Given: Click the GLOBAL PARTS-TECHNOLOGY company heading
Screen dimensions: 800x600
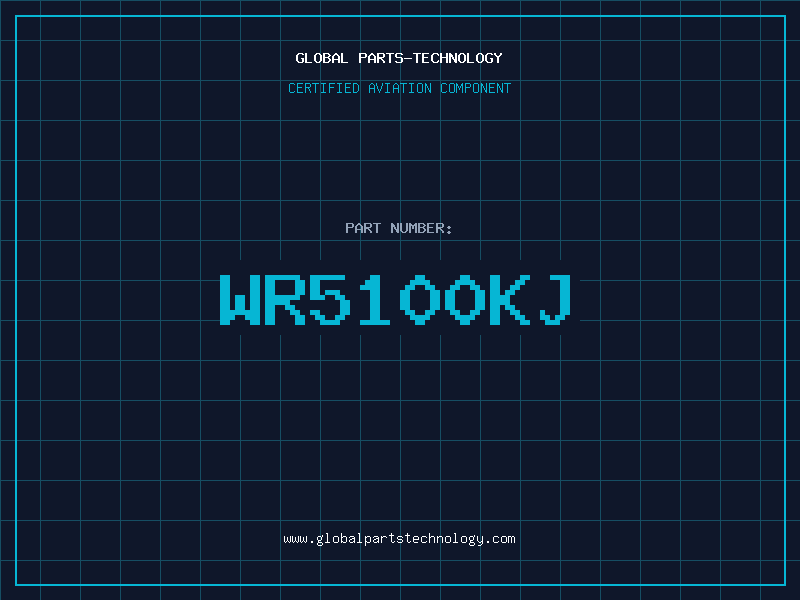Looking at the screenshot, I should 399,58.
